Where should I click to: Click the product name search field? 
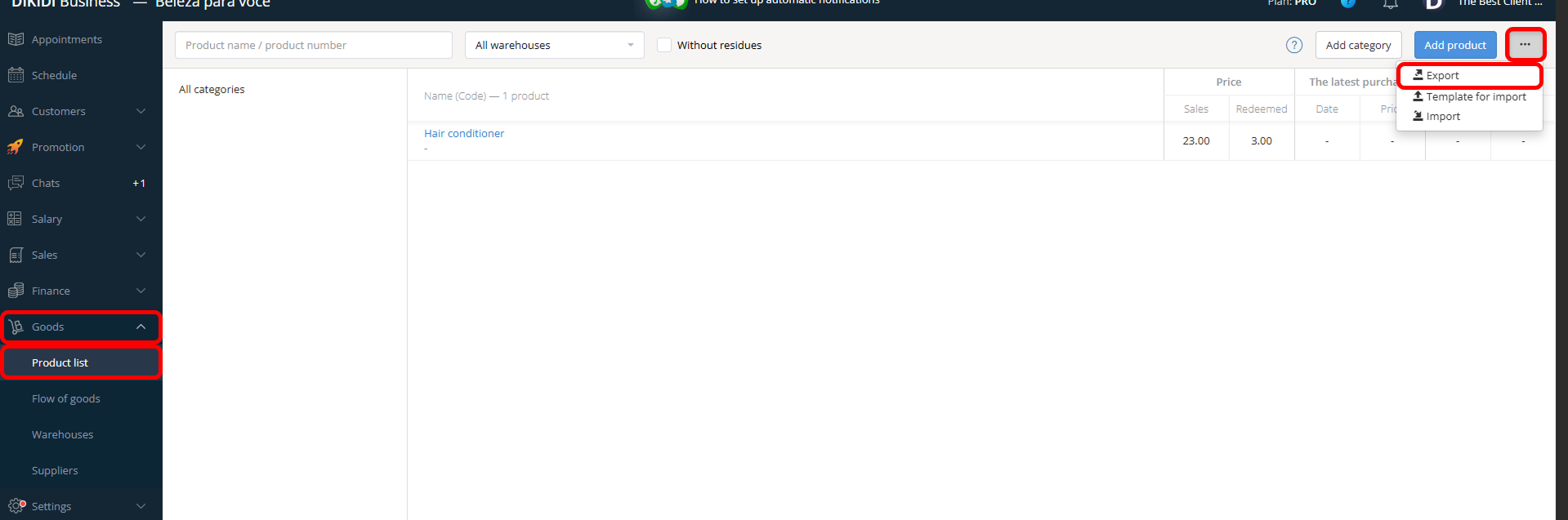coord(314,45)
